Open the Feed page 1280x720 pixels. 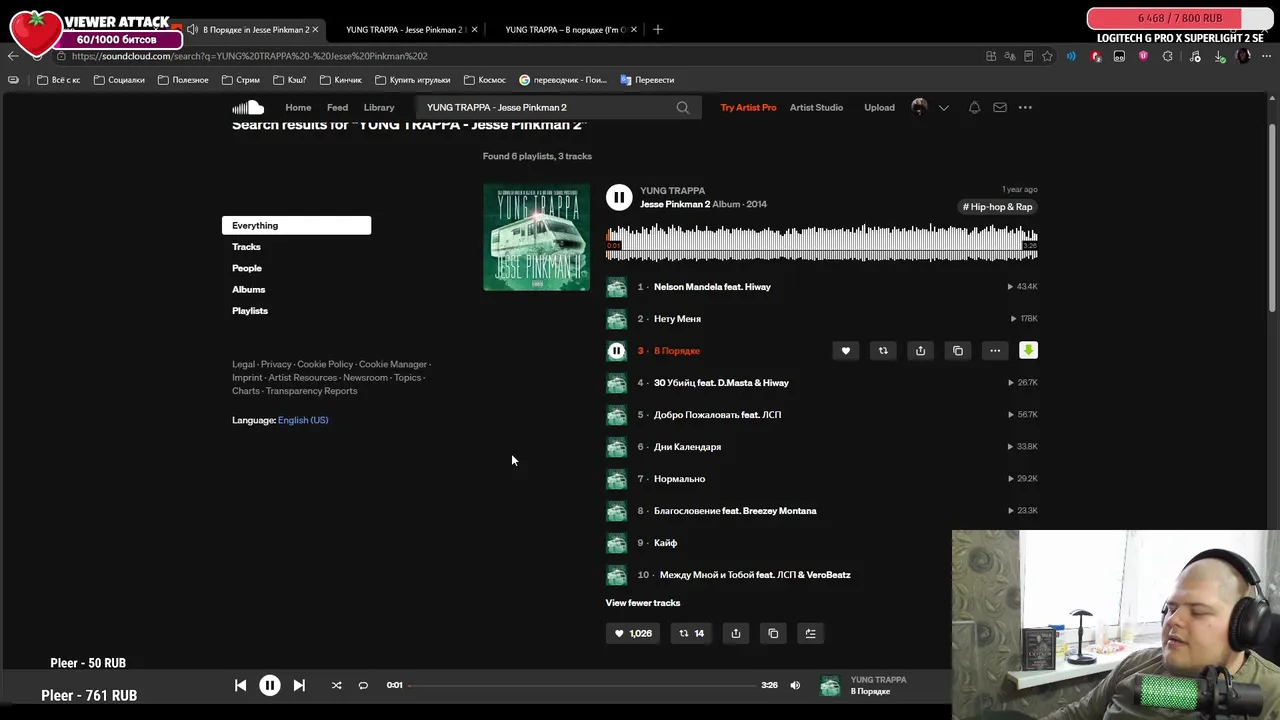point(337,107)
